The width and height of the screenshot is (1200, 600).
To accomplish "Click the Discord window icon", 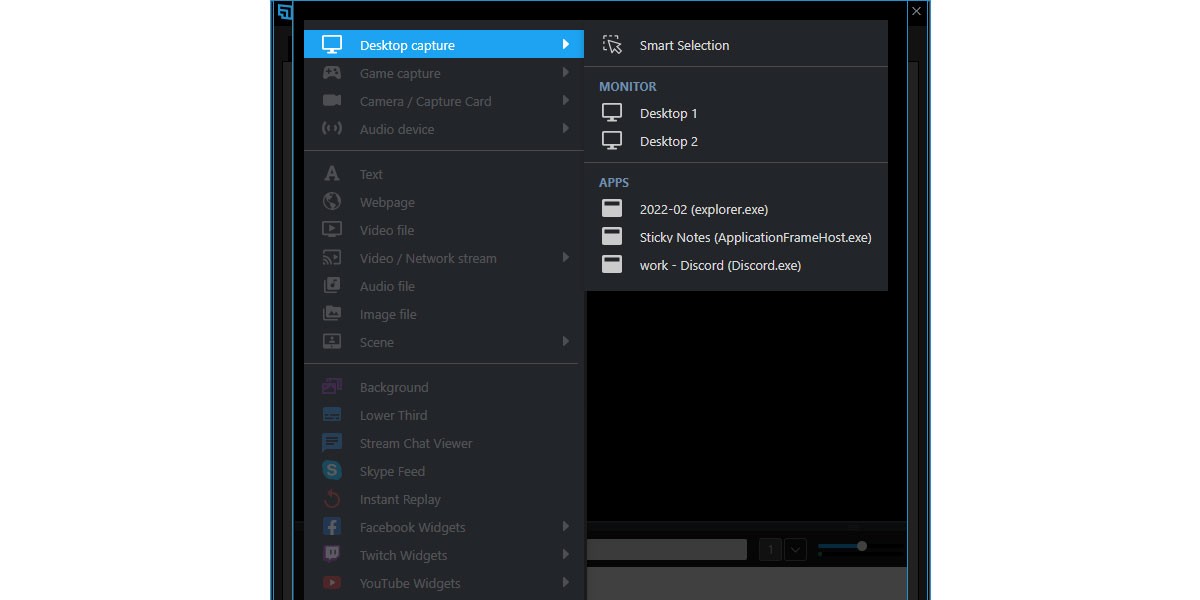I will [612, 265].
